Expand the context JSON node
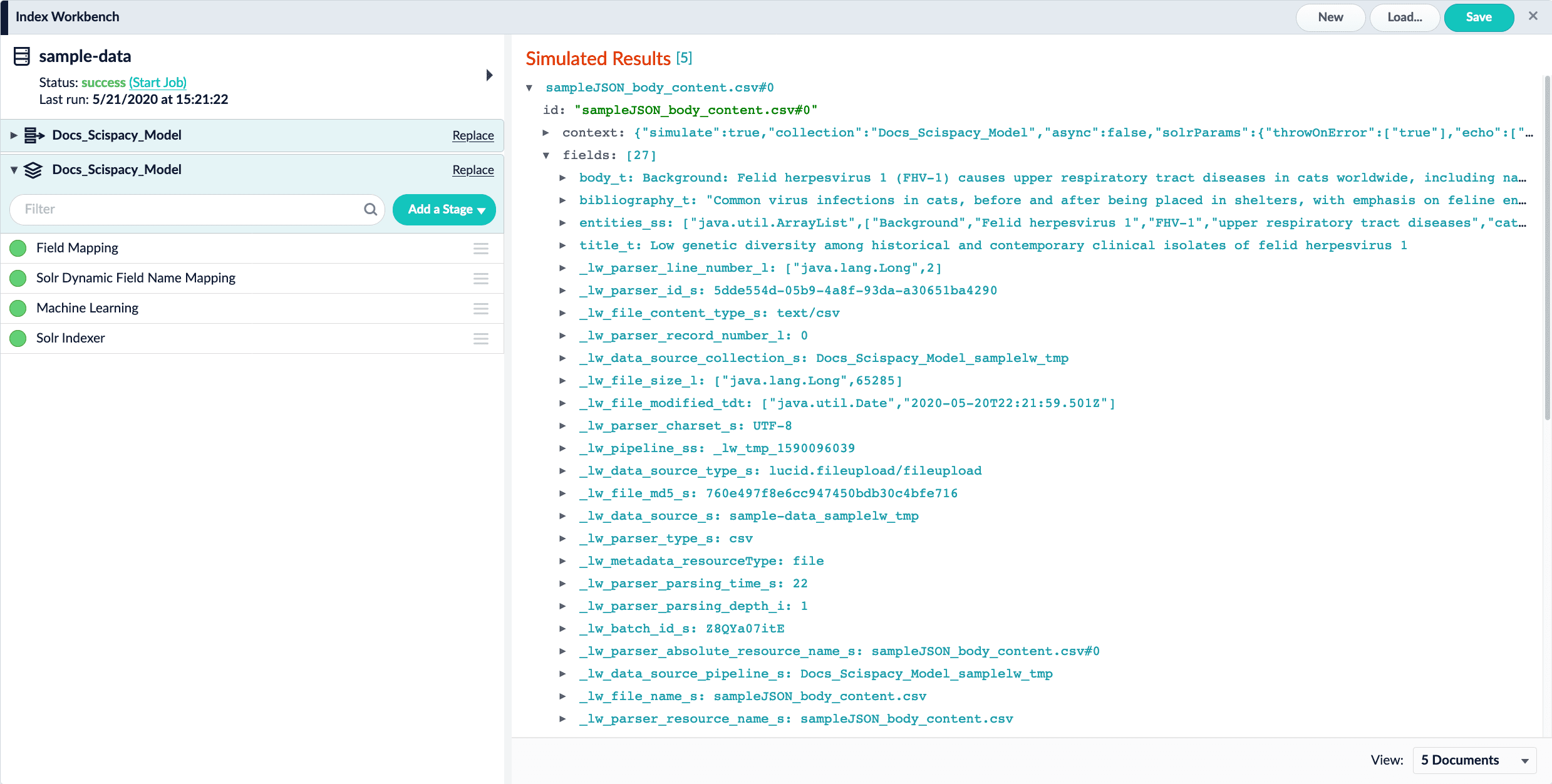1552x784 pixels. click(x=546, y=133)
